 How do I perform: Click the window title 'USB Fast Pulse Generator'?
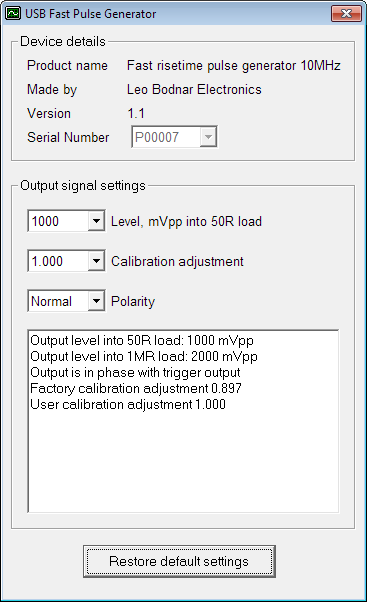[x=91, y=14]
